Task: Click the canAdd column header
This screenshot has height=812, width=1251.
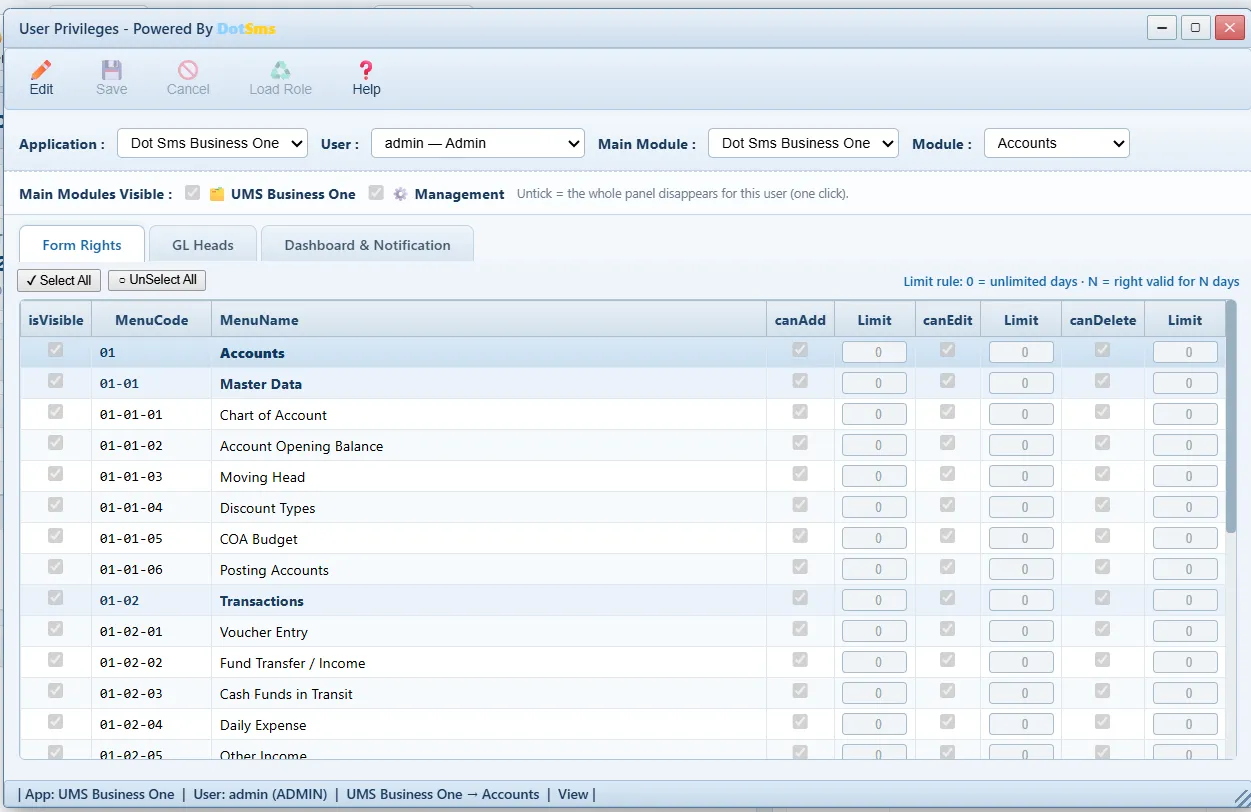Action: coord(801,320)
